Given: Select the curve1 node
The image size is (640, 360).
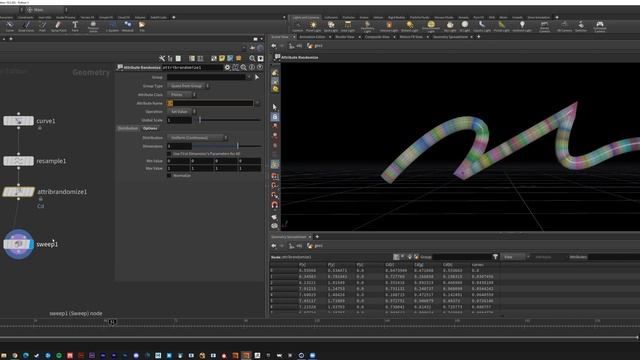Looking at the screenshot, I should click(x=18, y=121).
